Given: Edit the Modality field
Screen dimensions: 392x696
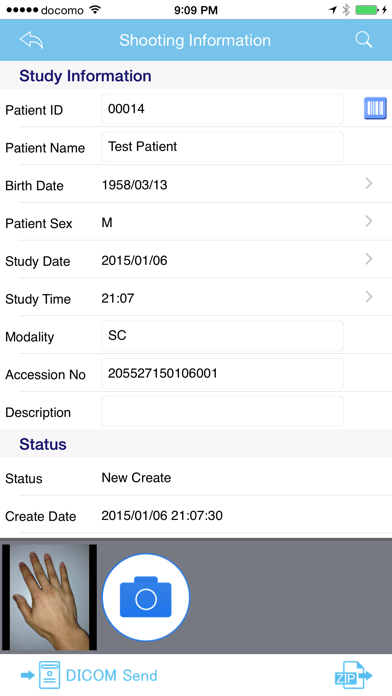Looking at the screenshot, I should tap(222, 336).
